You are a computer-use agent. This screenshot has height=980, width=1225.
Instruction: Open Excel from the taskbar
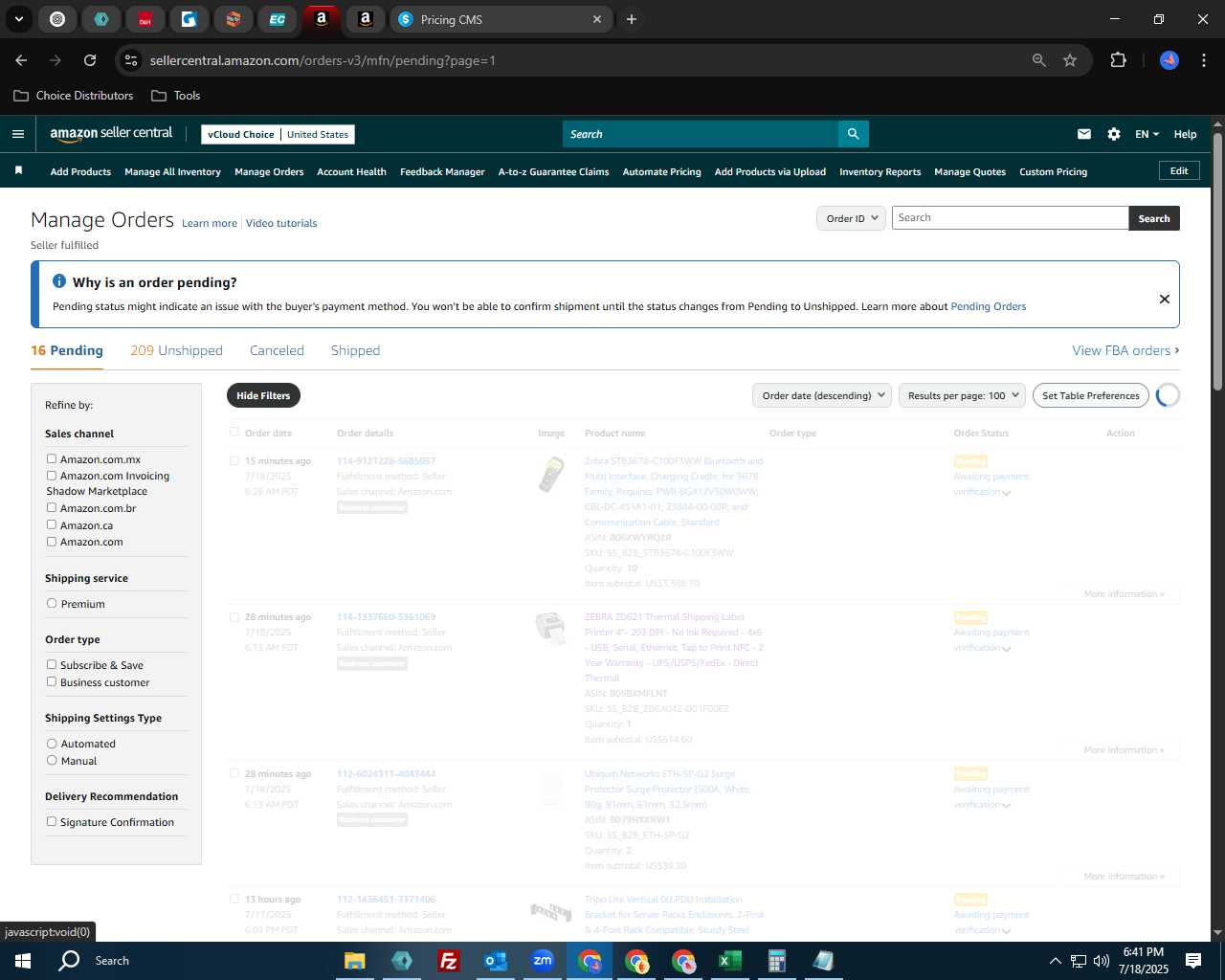729,961
